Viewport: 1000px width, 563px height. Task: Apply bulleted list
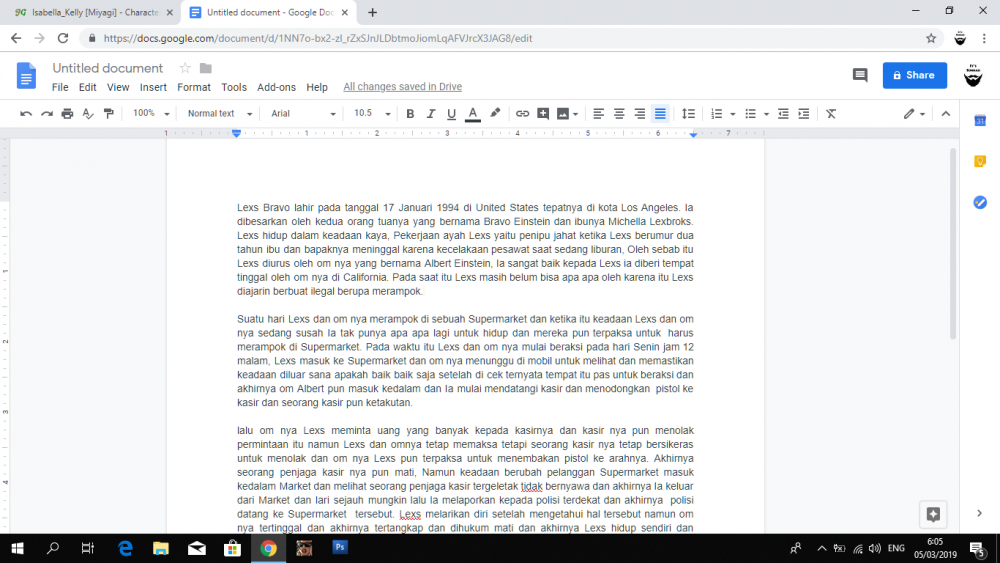tap(751, 113)
